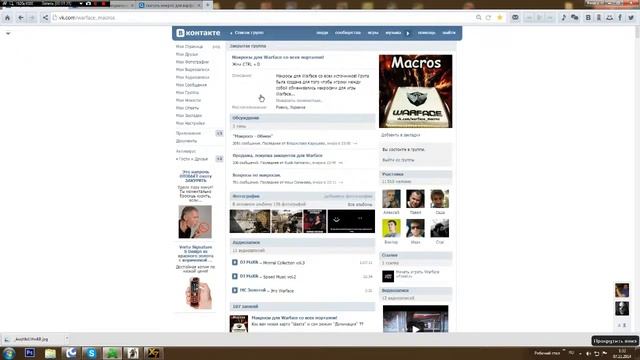Click the play button in browser media controls
This screenshot has width=640, height=360.
(539, 18)
